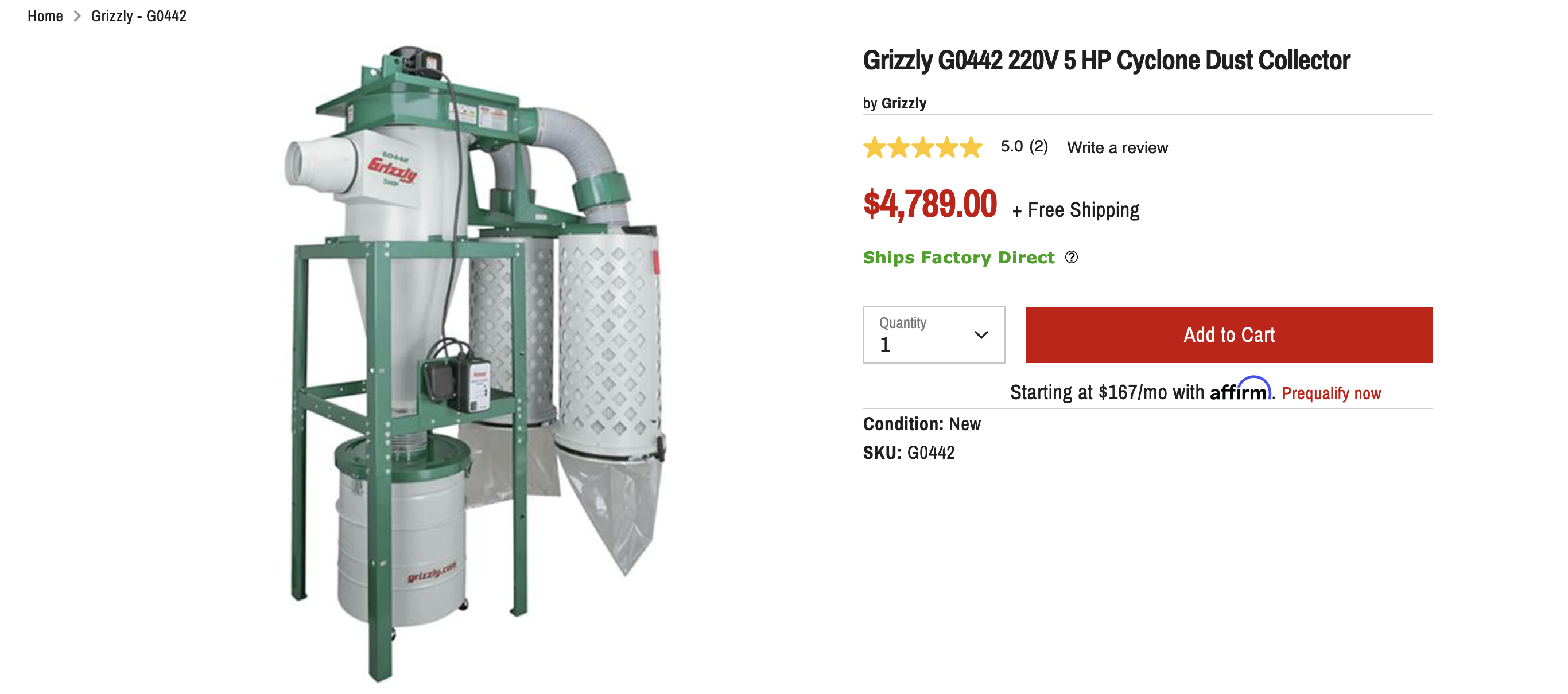Click the third gold rating star
Viewport: 1568px width, 694px height.
click(923, 147)
